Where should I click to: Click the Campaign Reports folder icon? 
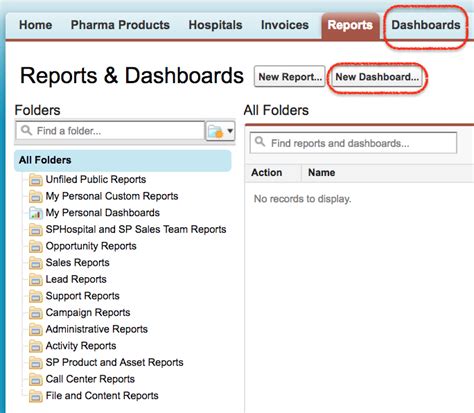[36, 313]
